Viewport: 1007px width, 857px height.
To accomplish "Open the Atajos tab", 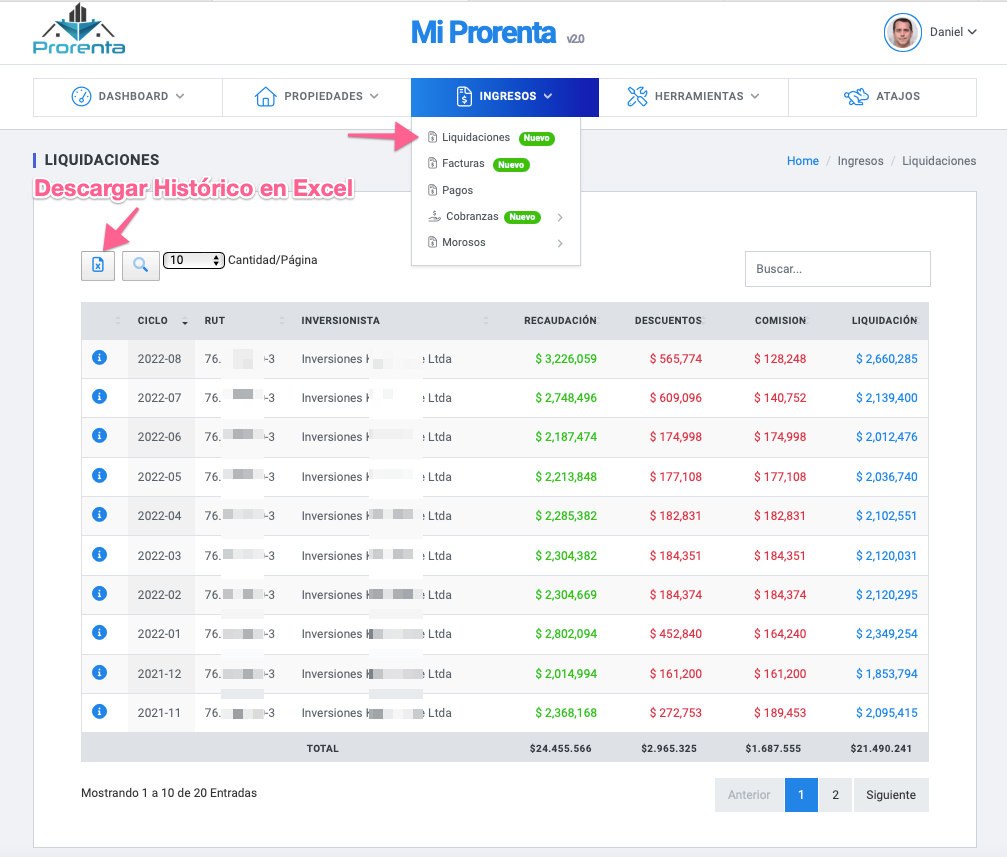I will coord(882,97).
